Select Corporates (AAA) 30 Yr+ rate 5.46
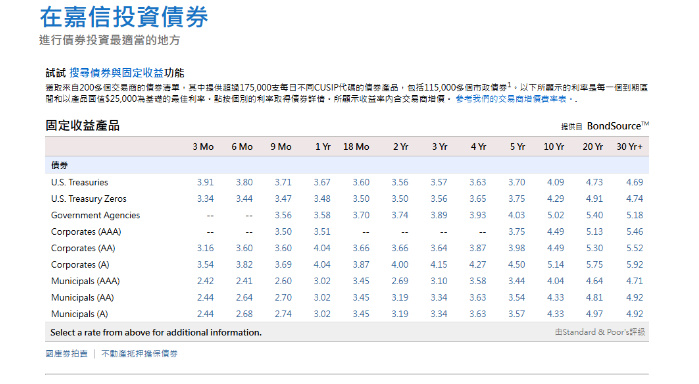 (634, 232)
